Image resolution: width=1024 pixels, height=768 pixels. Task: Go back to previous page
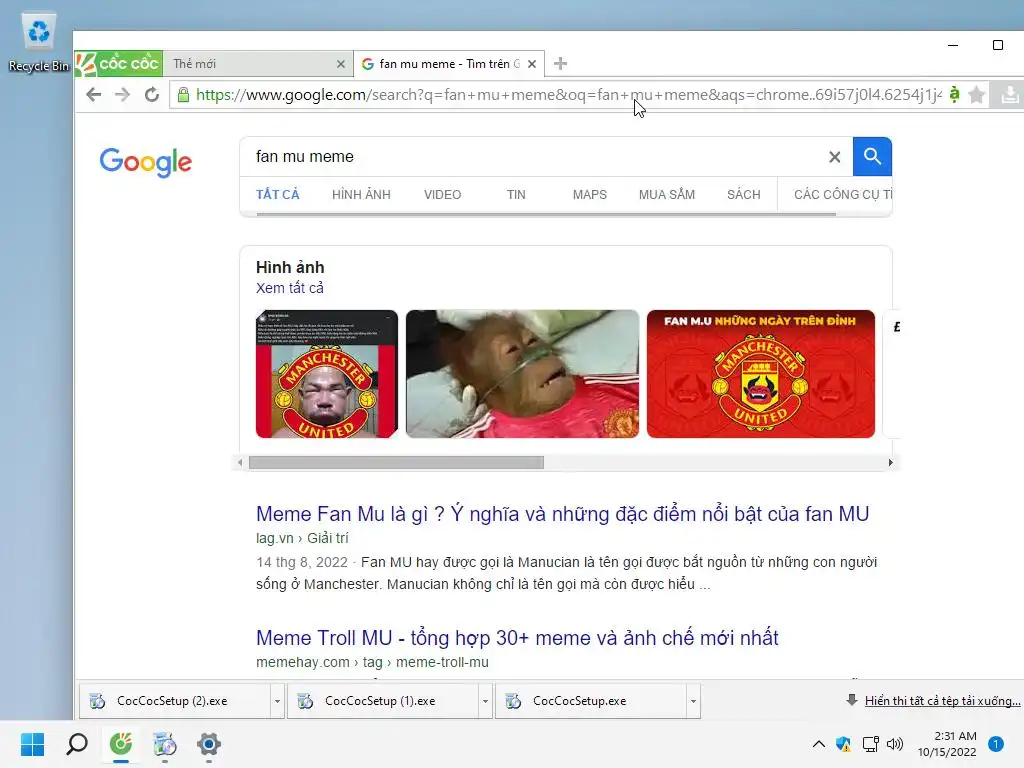click(93, 95)
